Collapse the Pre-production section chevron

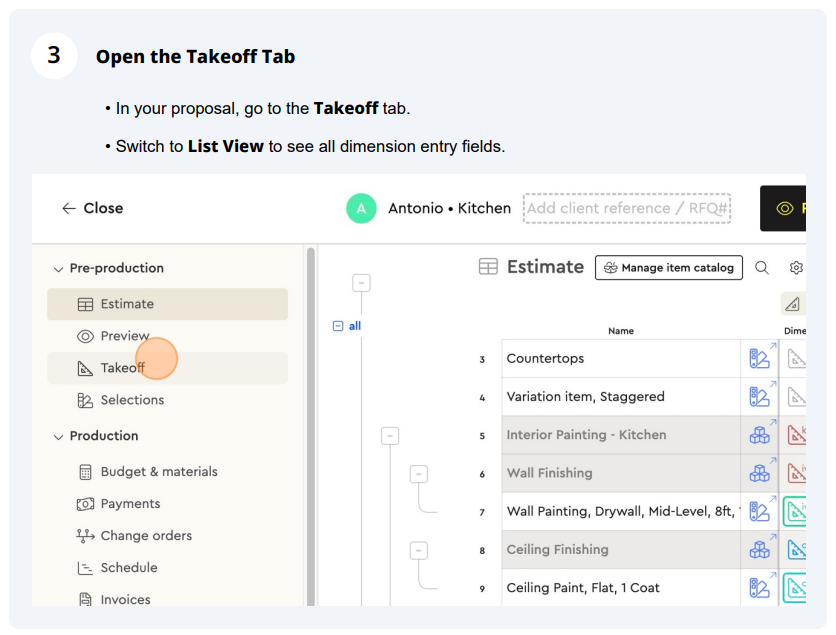[x=58, y=269]
